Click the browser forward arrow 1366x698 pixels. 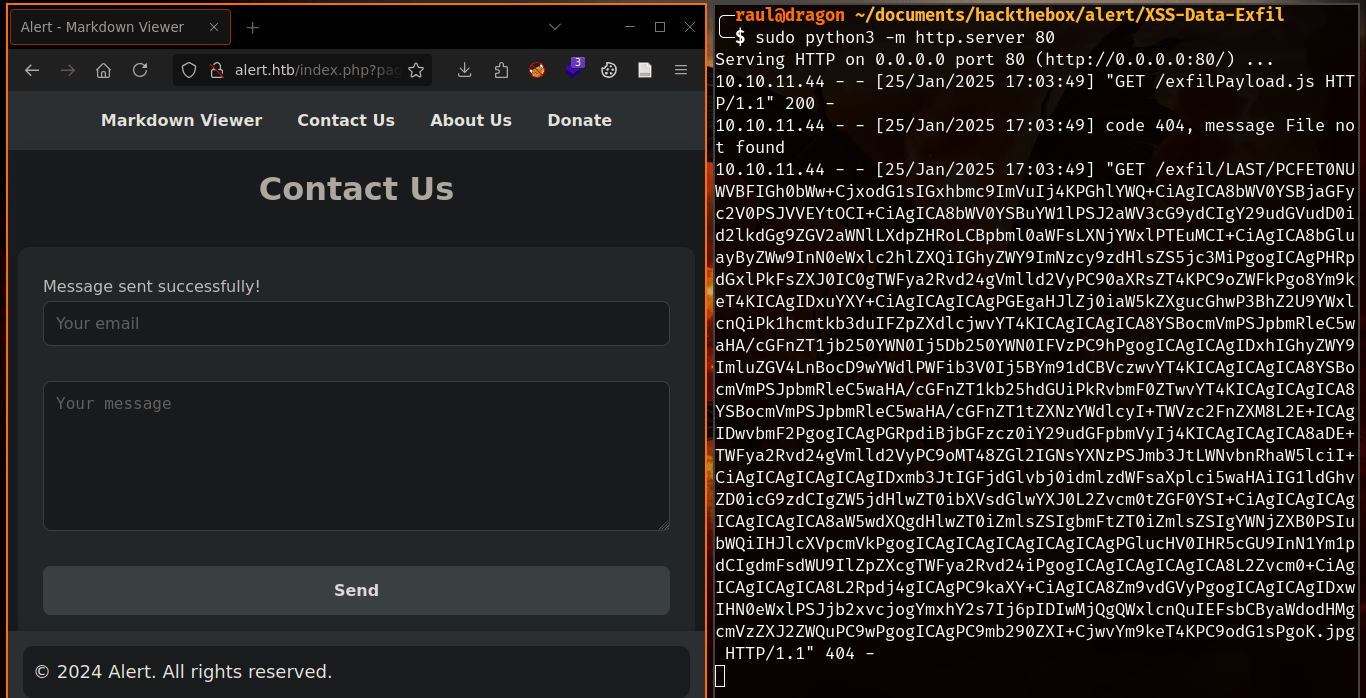68,70
